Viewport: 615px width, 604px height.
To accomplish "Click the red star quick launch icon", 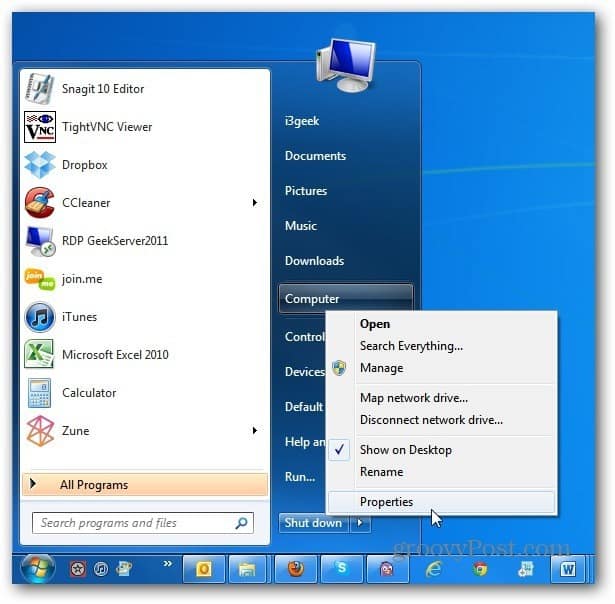I will [78, 568].
